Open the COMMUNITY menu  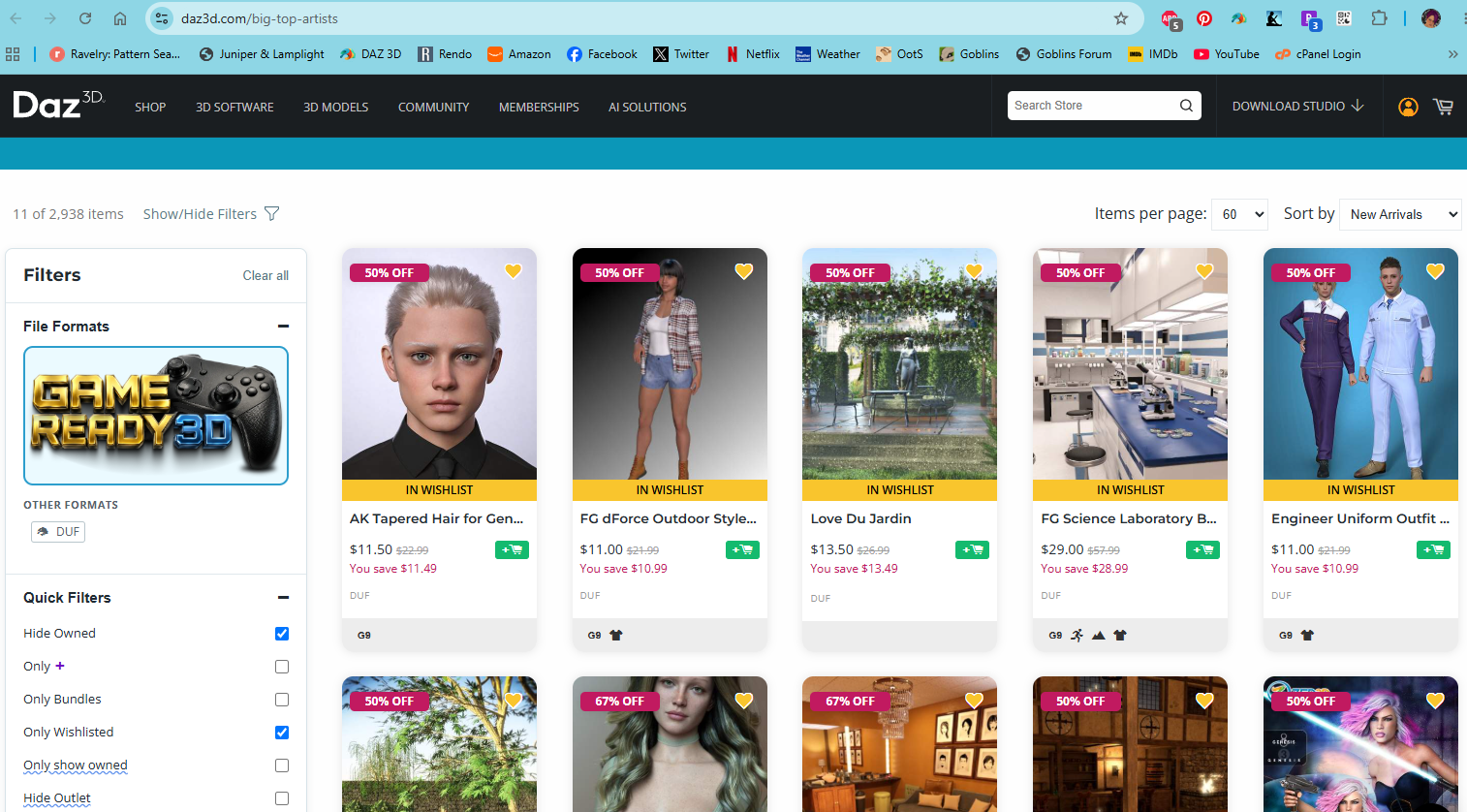tap(433, 107)
